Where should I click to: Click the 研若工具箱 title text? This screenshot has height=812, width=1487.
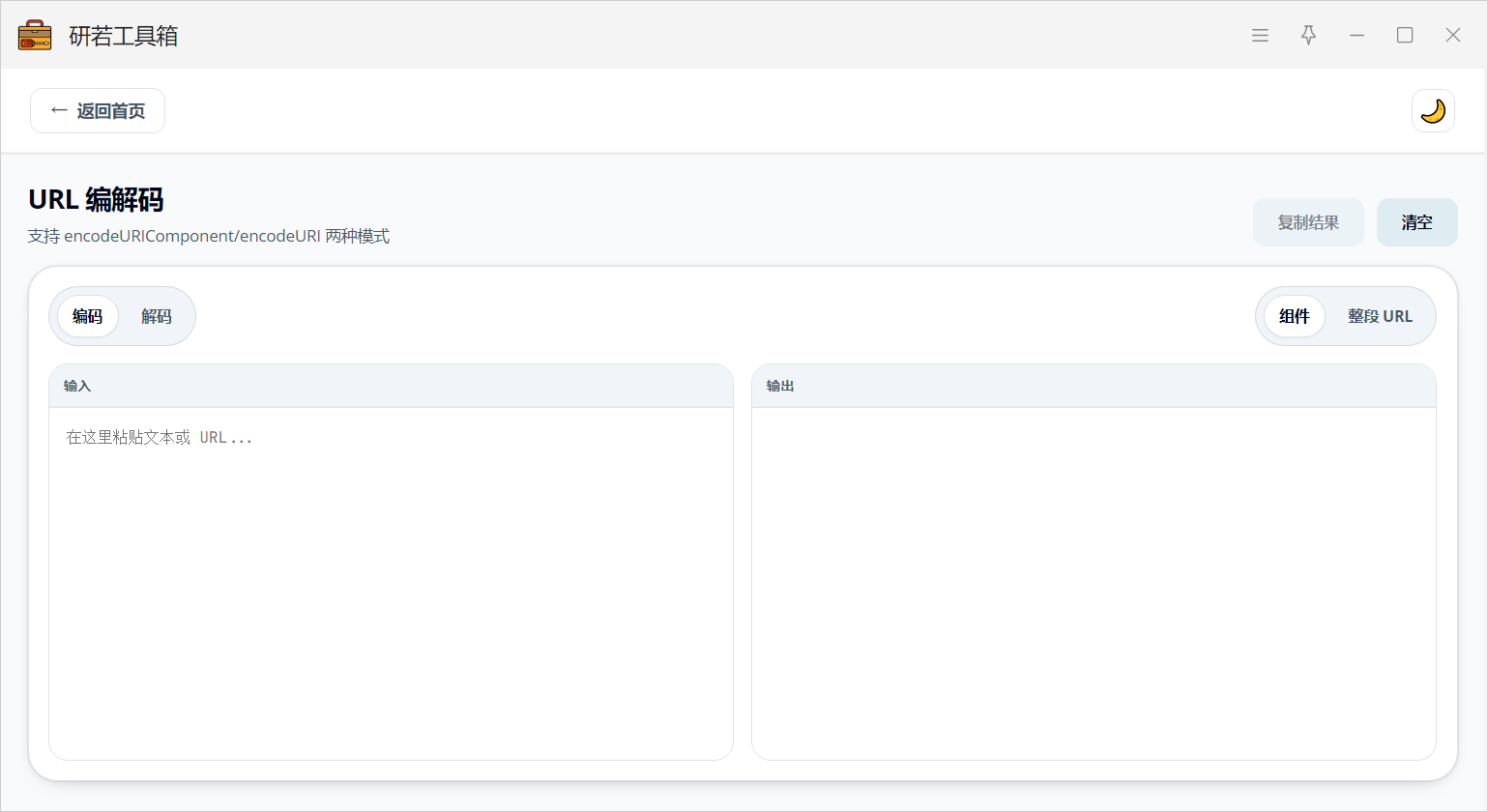pyautogui.click(x=124, y=36)
